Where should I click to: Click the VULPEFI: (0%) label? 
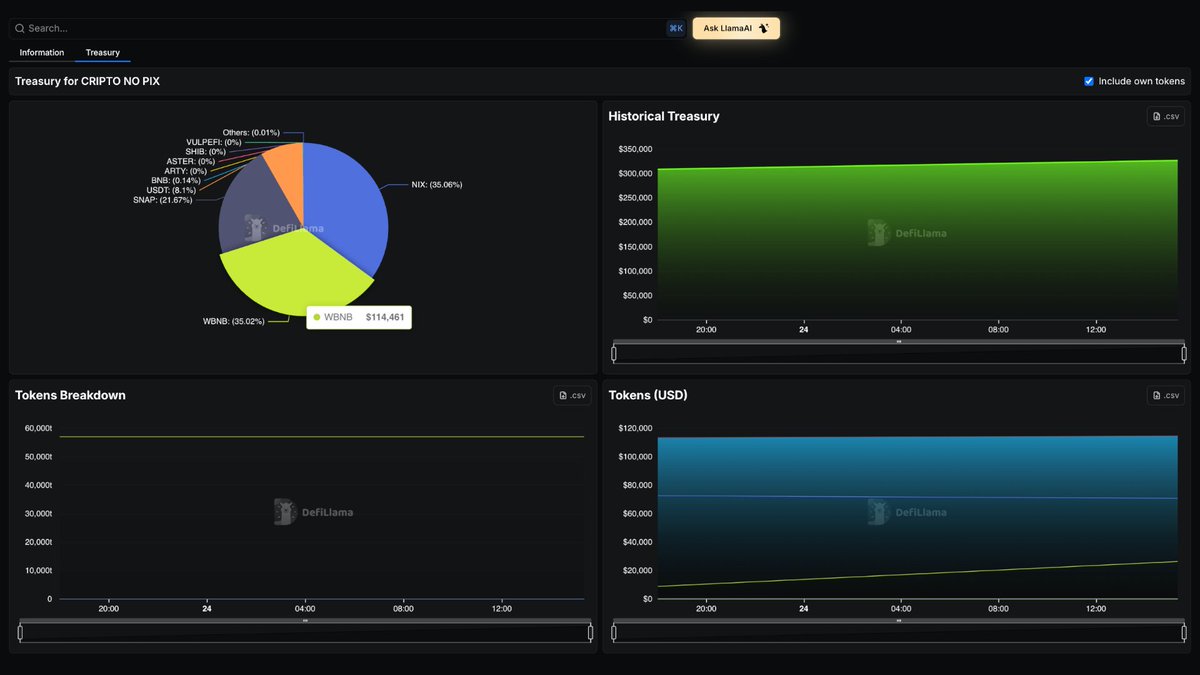pos(214,142)
